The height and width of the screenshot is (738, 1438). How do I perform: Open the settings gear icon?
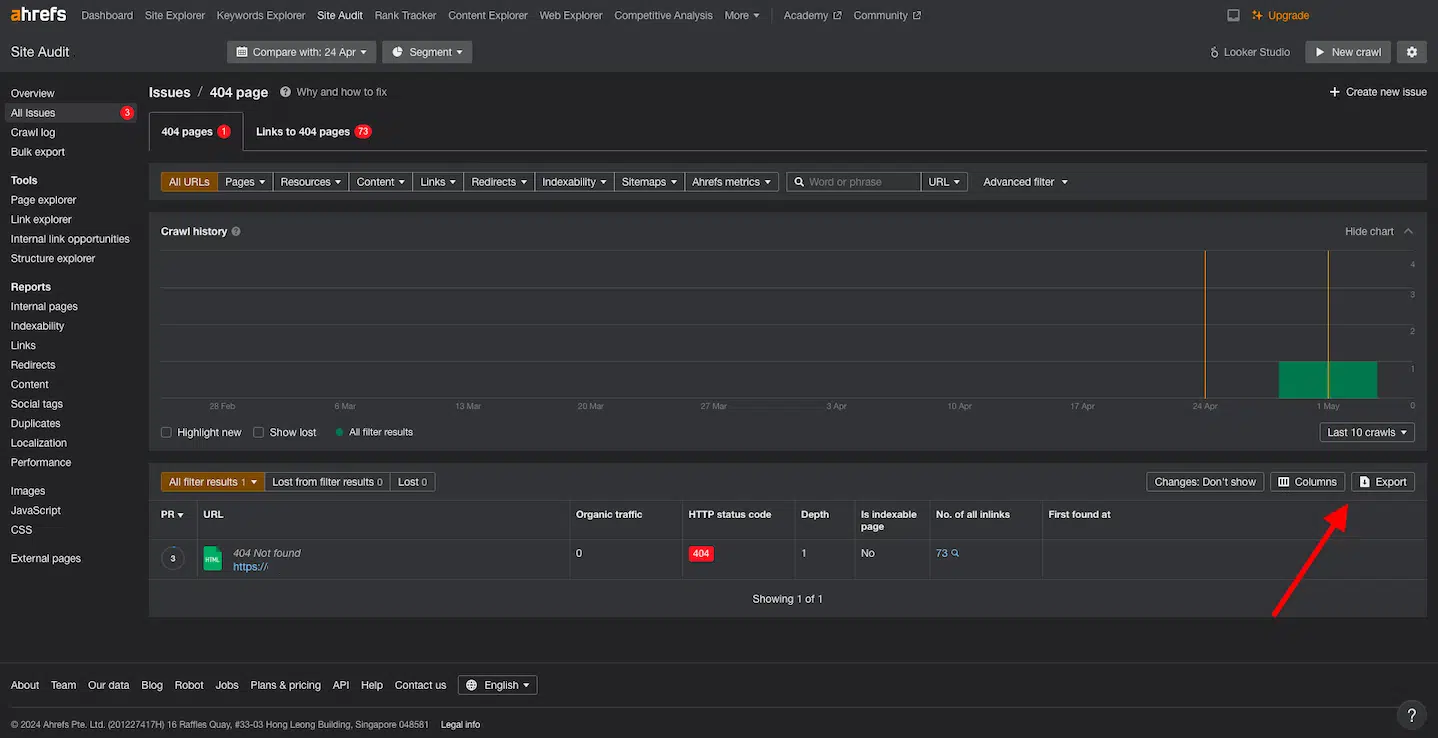pyautogui.click(x=1412, y=52)
